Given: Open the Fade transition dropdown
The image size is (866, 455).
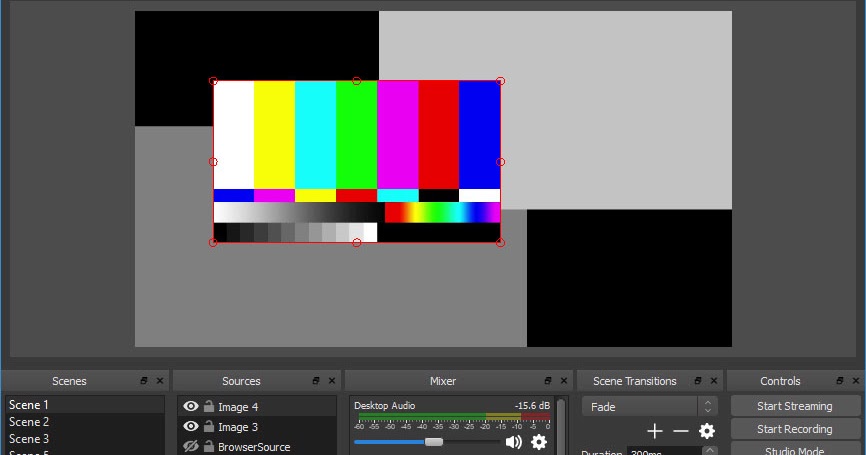Looking at the screenshot, I should point(650,406).
